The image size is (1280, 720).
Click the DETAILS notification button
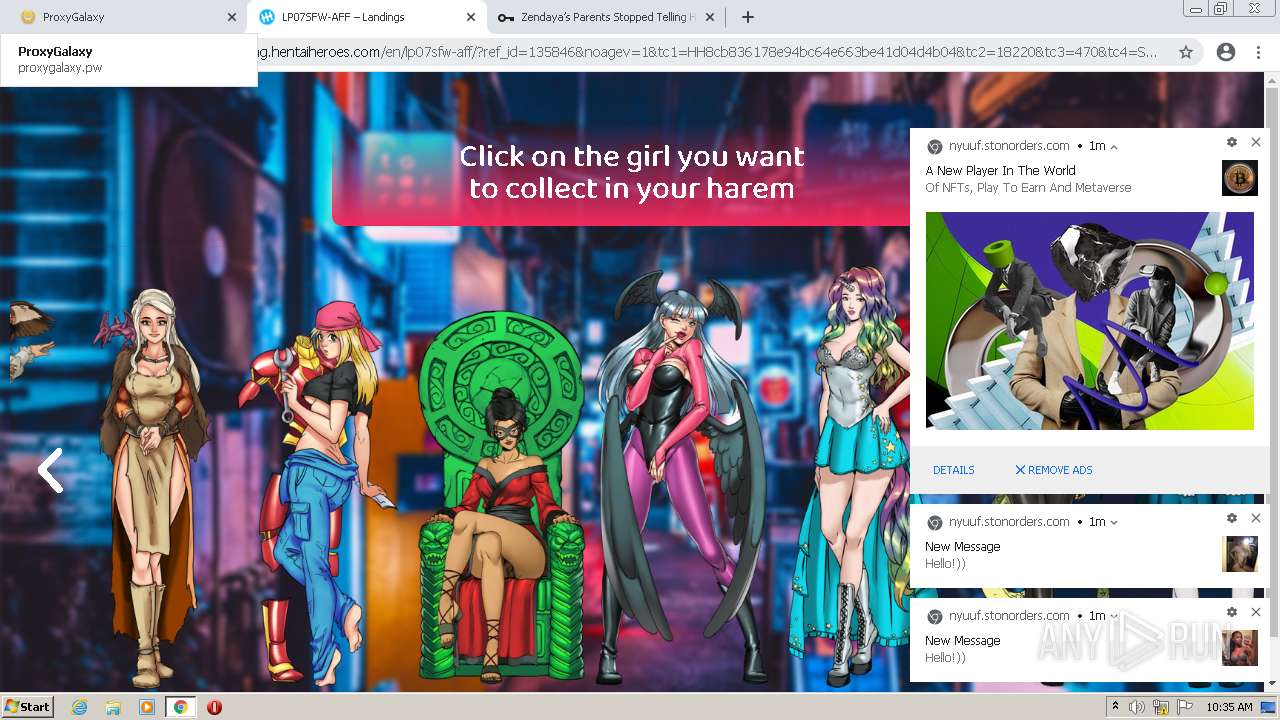tap(954, 470)
